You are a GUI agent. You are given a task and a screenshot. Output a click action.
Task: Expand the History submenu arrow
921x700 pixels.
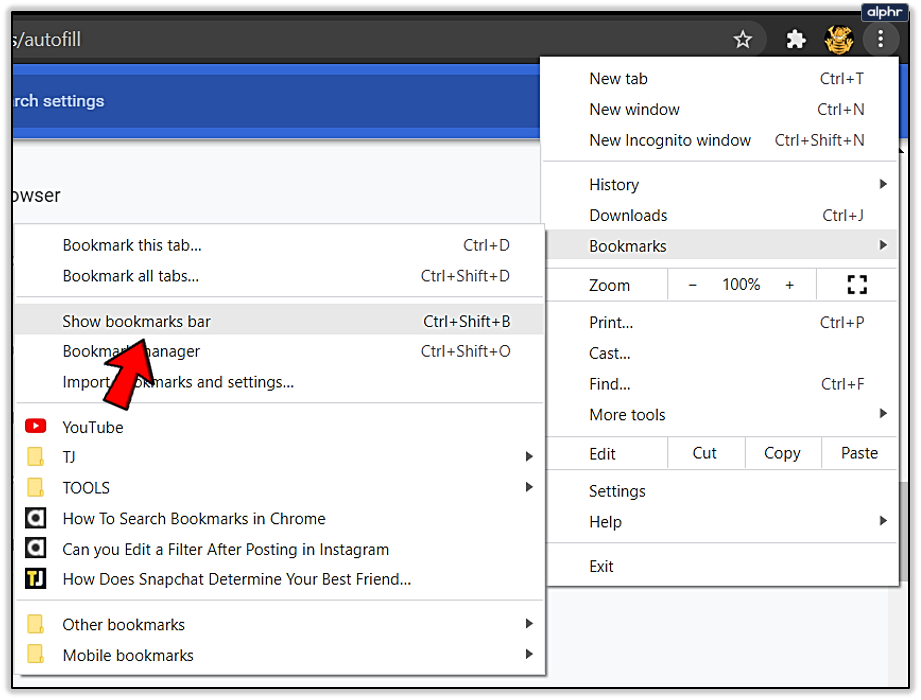pyautogui.click(x=883, y=184)
